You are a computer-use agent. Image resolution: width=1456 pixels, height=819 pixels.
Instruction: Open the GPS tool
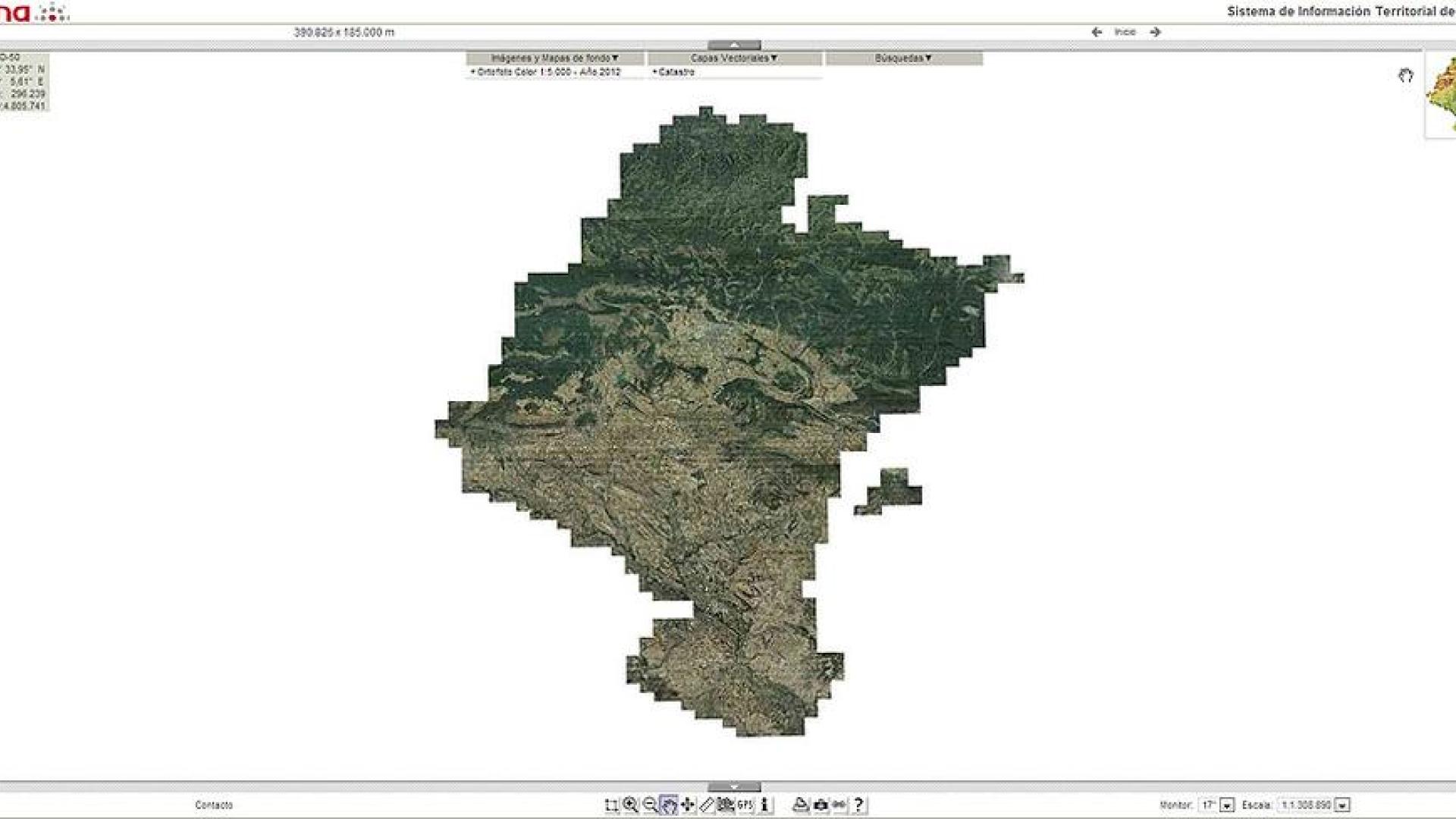[x=745, y=805]
